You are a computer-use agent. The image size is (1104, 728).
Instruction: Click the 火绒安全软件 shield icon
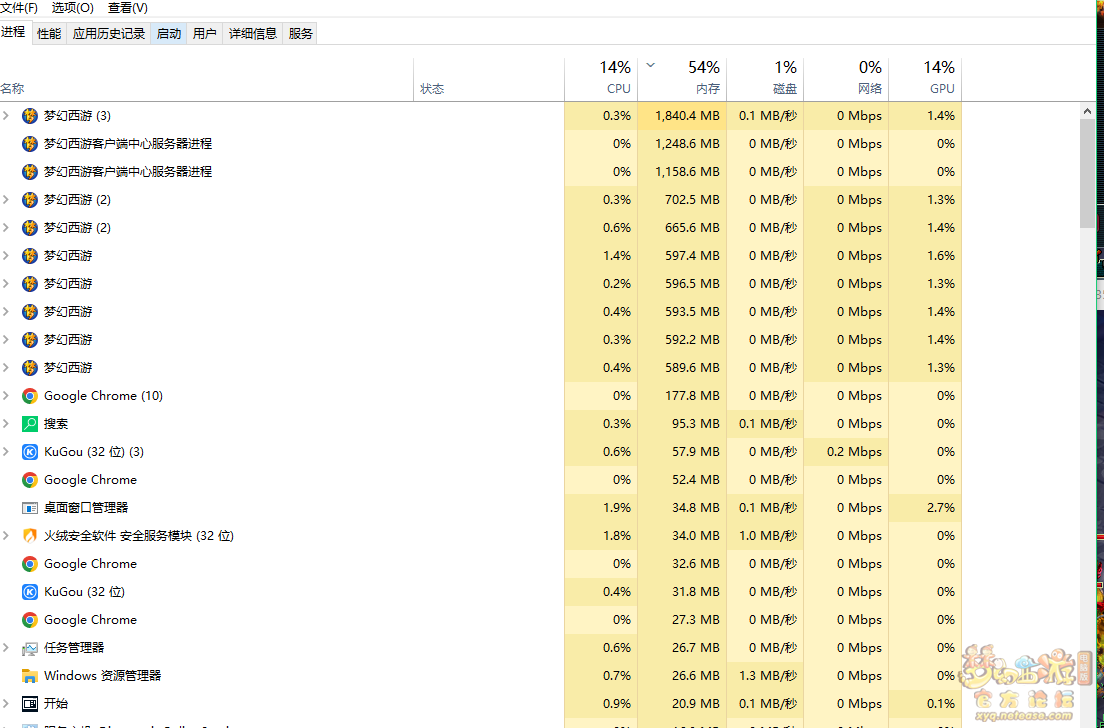(x=30, y=536)
